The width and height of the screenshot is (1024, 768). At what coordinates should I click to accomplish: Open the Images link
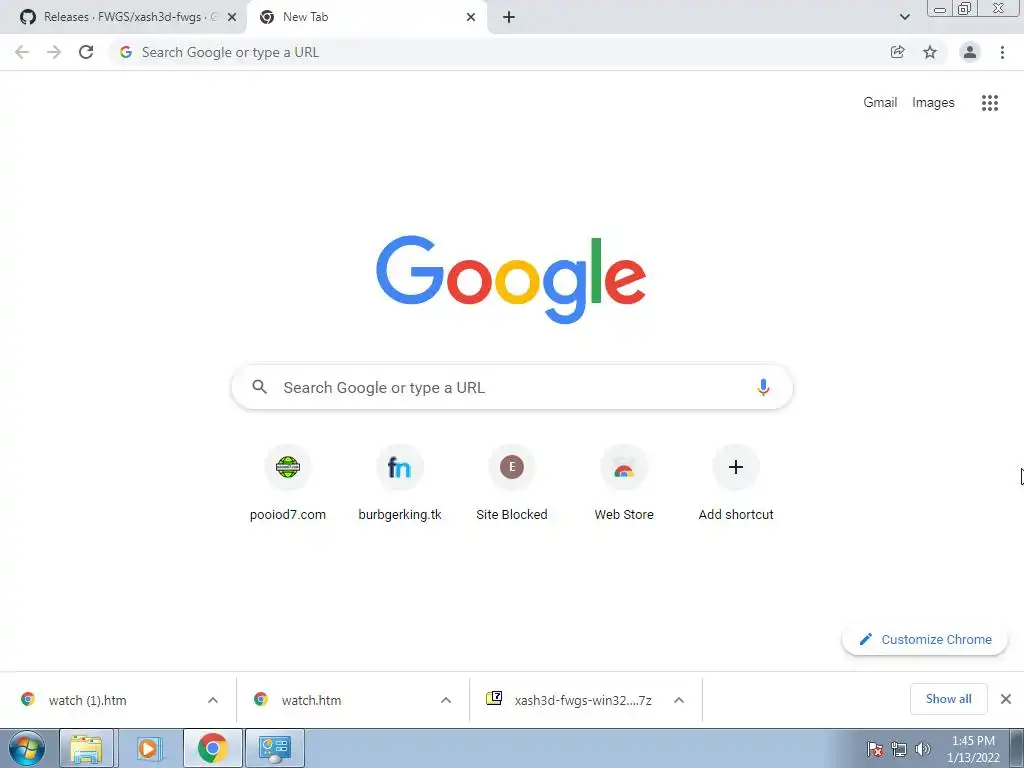[x=933, y=103]
